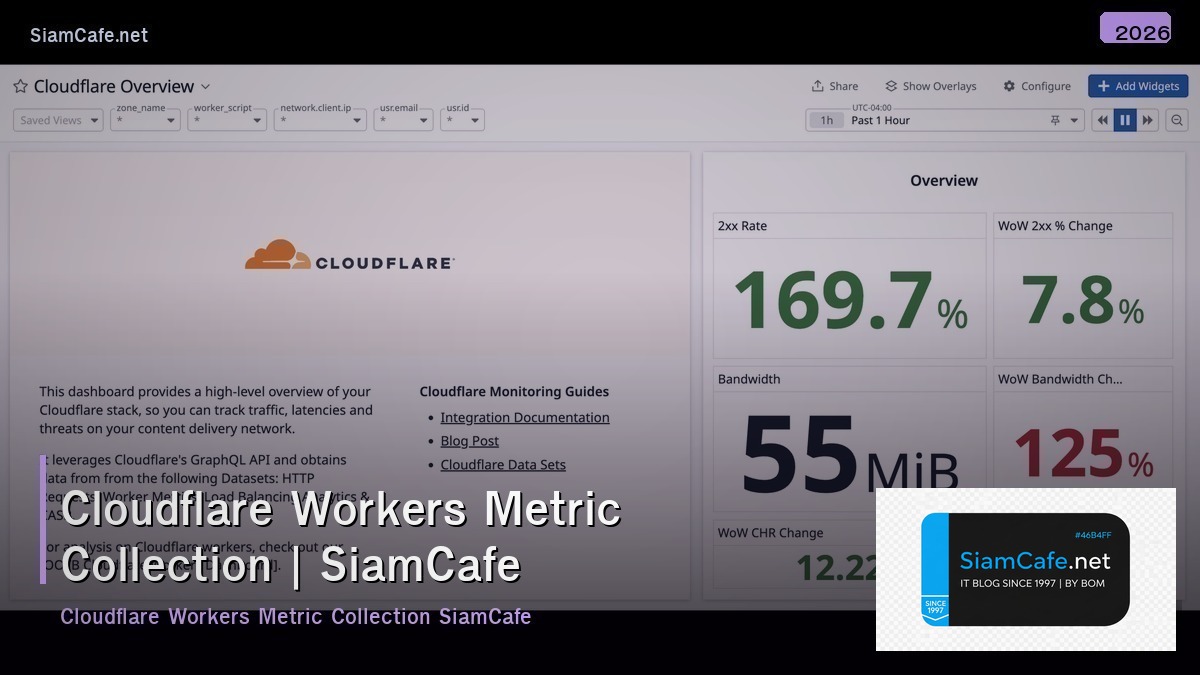
Task: Open the Blog Post link
Action: tap(469, 441)
